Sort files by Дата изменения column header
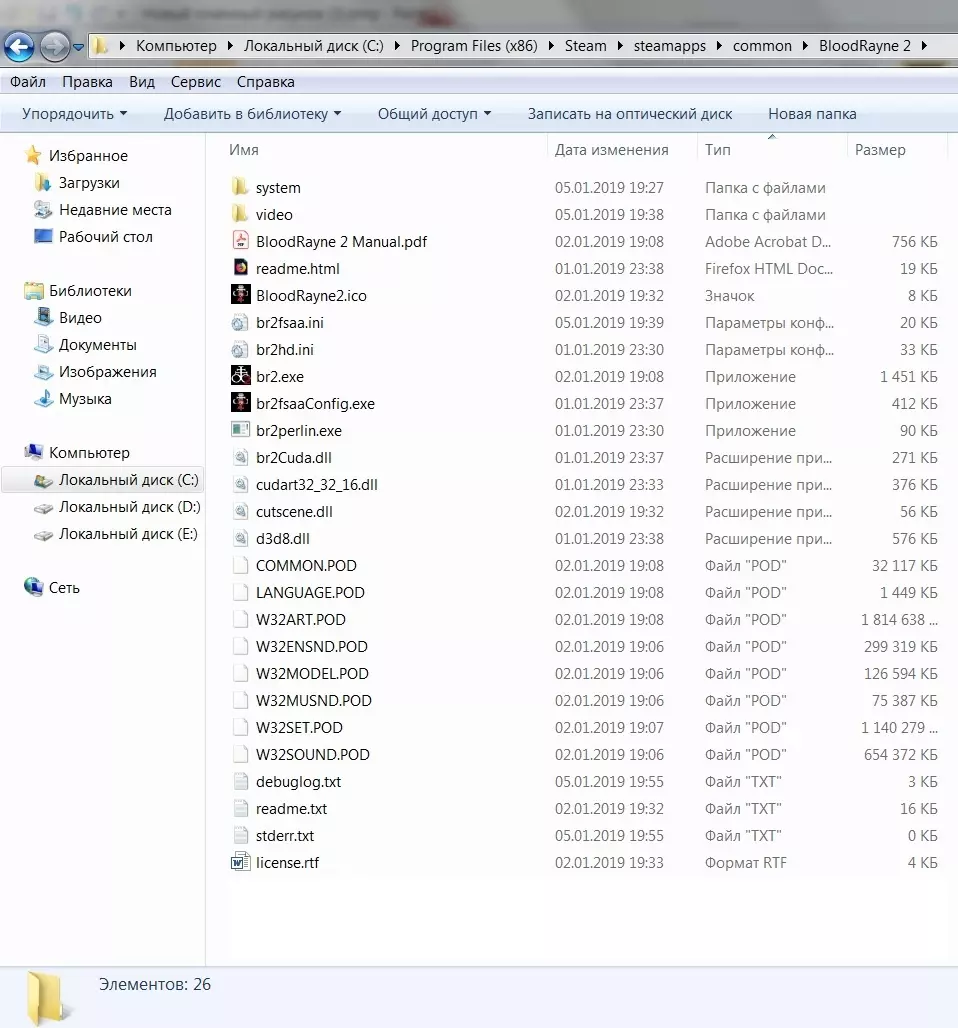The height and width of the screenshot is (1028, 958). [x=611, y=150]
